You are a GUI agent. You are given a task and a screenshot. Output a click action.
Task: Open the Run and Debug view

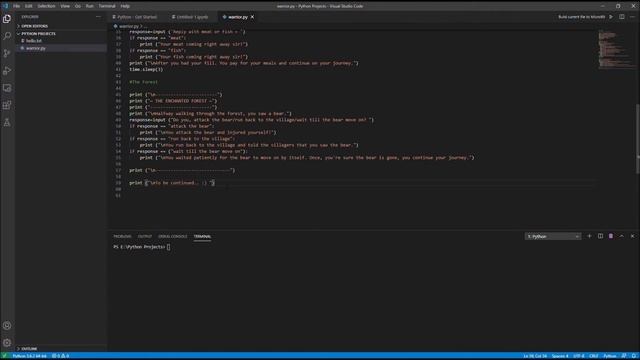pyautogui.click(x=7, y=71)
